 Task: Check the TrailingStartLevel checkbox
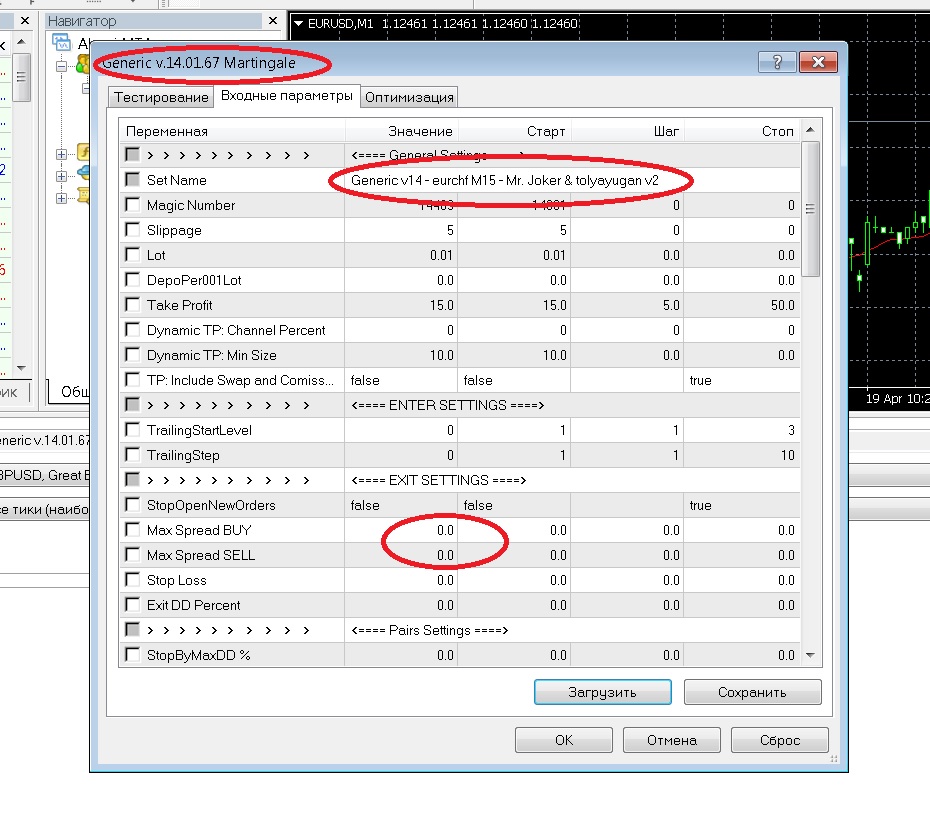(x=132, y=429)
